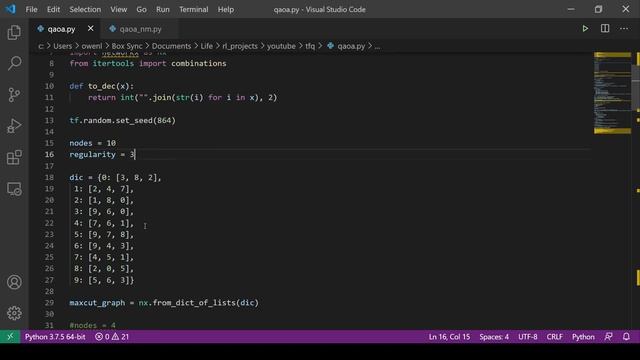Click on '5: [9, 7, 8],' line

click(104, 234)
